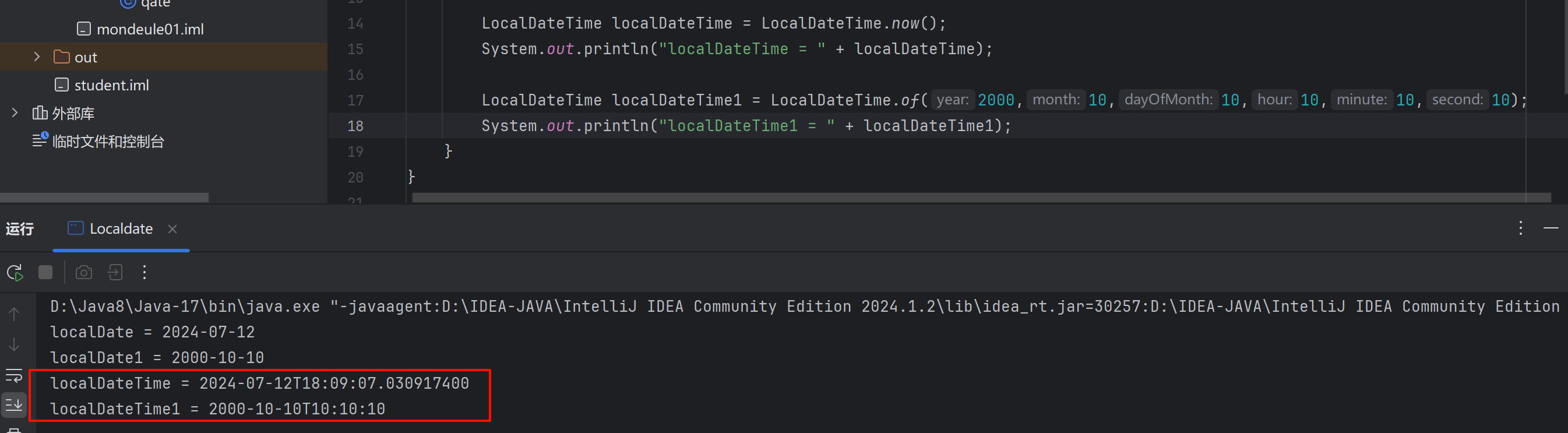Click the attach debugger arrow icon

click(x=115, y=272)
